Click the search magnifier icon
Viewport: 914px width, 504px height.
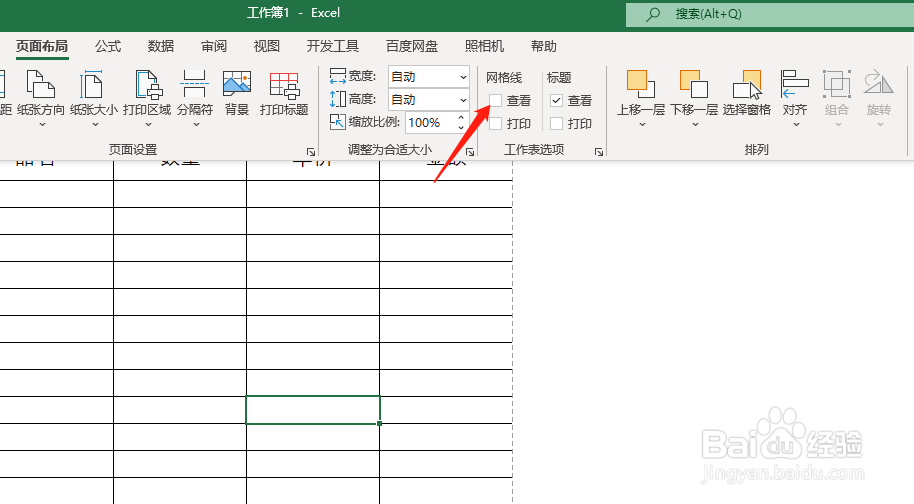(x=653, y=14)
